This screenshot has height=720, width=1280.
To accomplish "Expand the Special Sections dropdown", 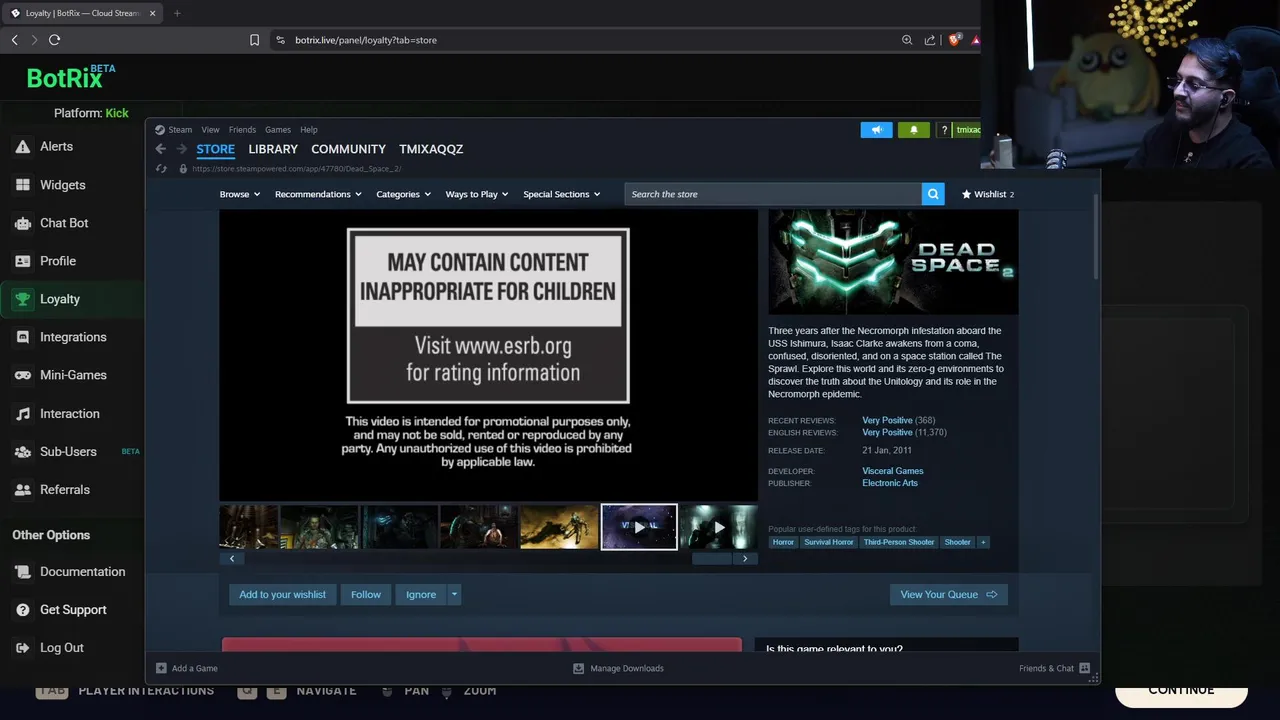I will coord(561,194).
